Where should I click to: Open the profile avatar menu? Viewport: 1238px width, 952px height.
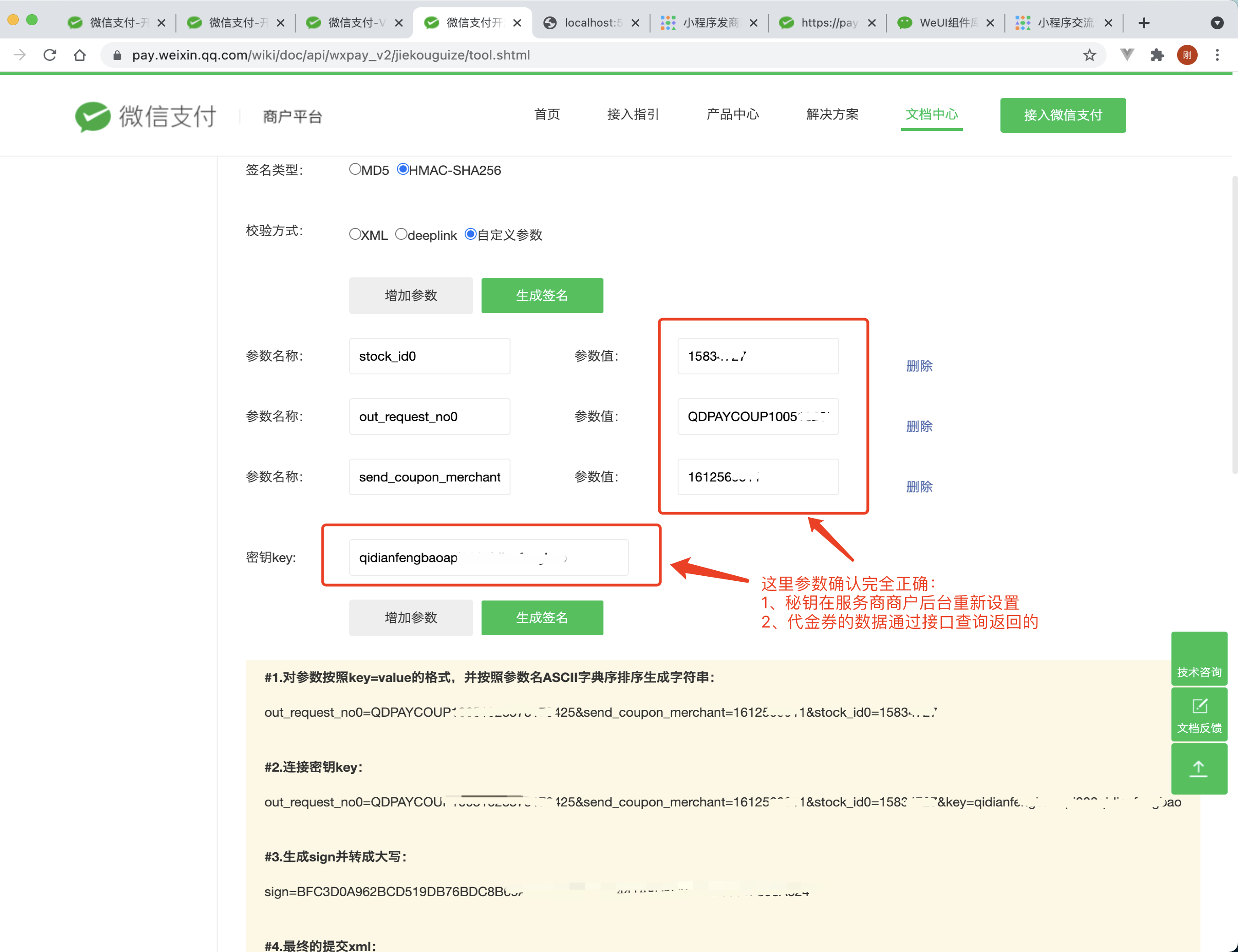tap(1186, 55)
